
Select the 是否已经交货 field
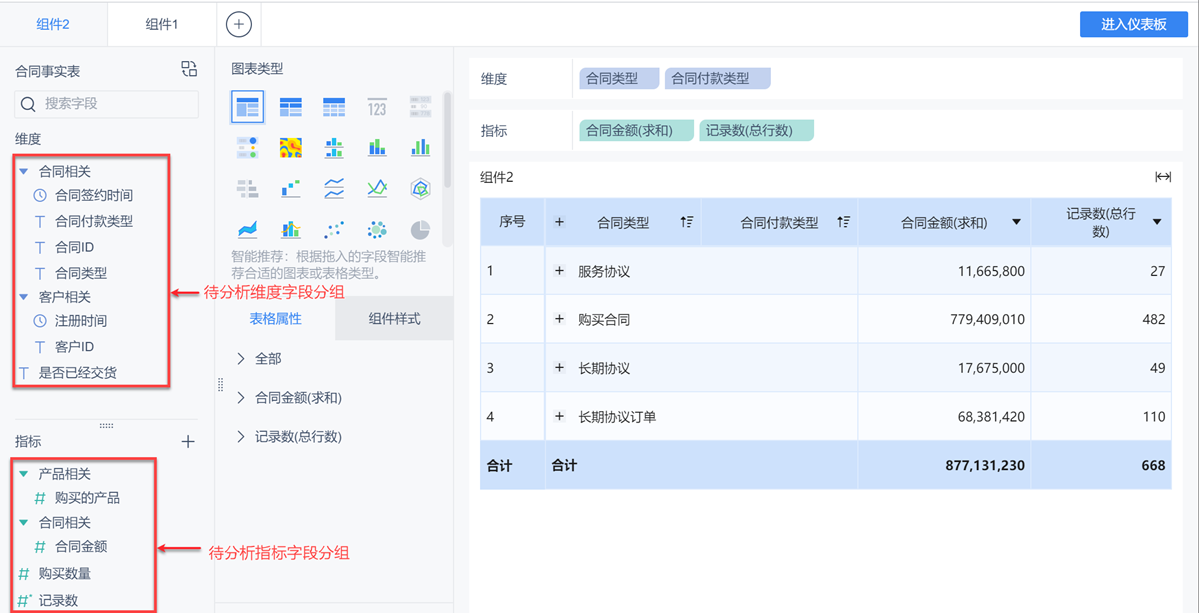point(78,373)
